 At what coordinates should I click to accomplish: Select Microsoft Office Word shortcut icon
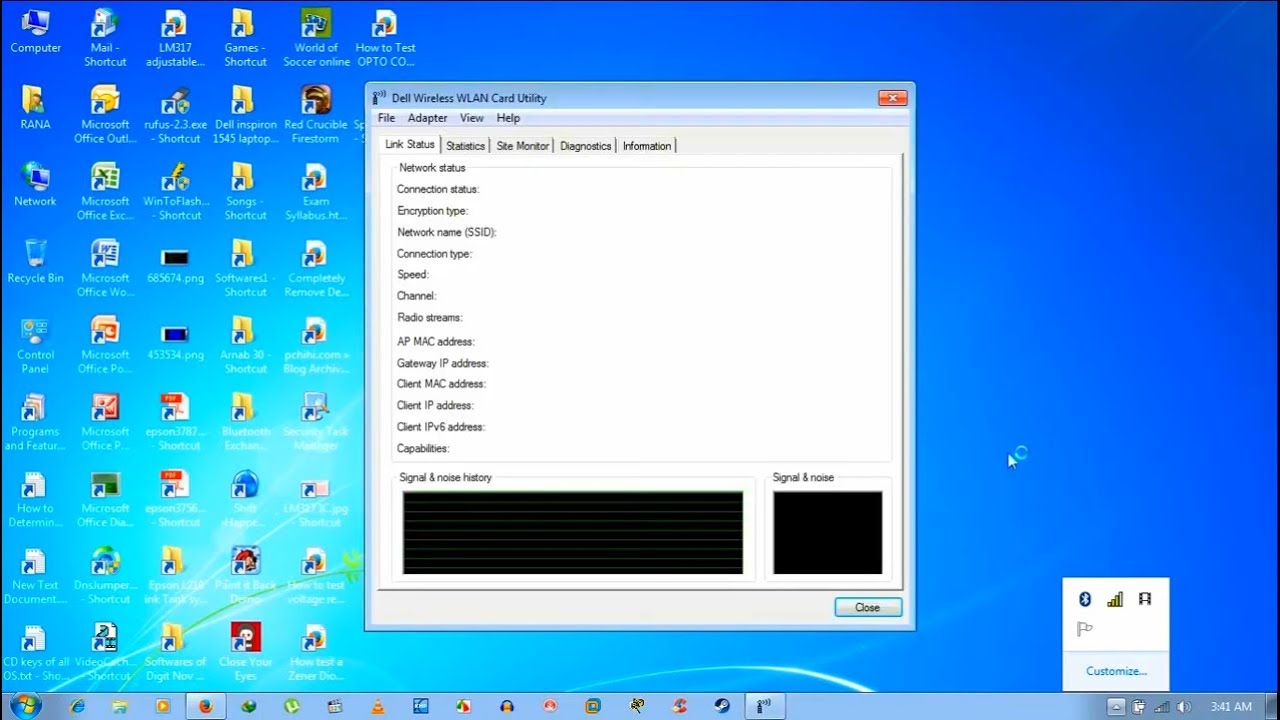click(x=105, y=269)
